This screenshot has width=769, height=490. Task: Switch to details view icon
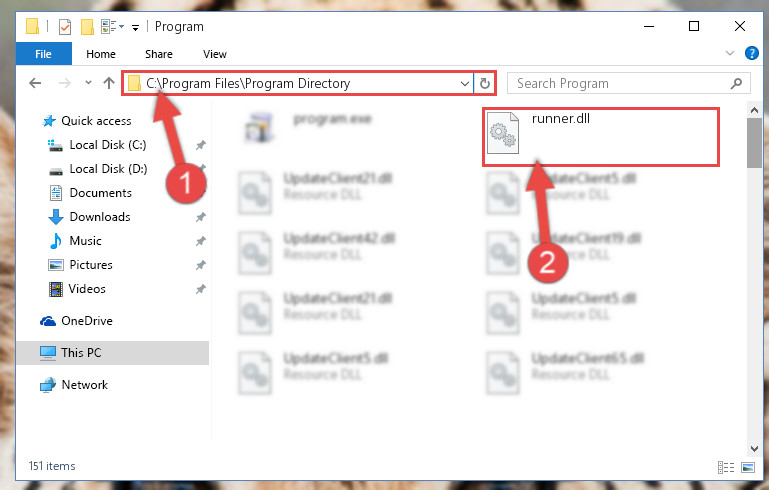[725, 467]
